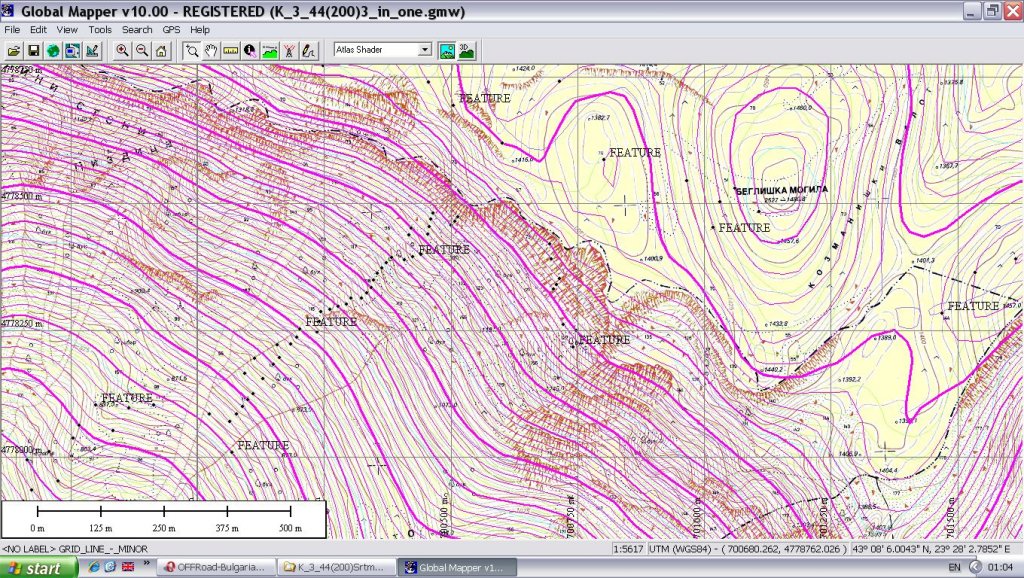Click the Windows Start button
Screen dimensions: 1024x578
(x=40, y=568)
